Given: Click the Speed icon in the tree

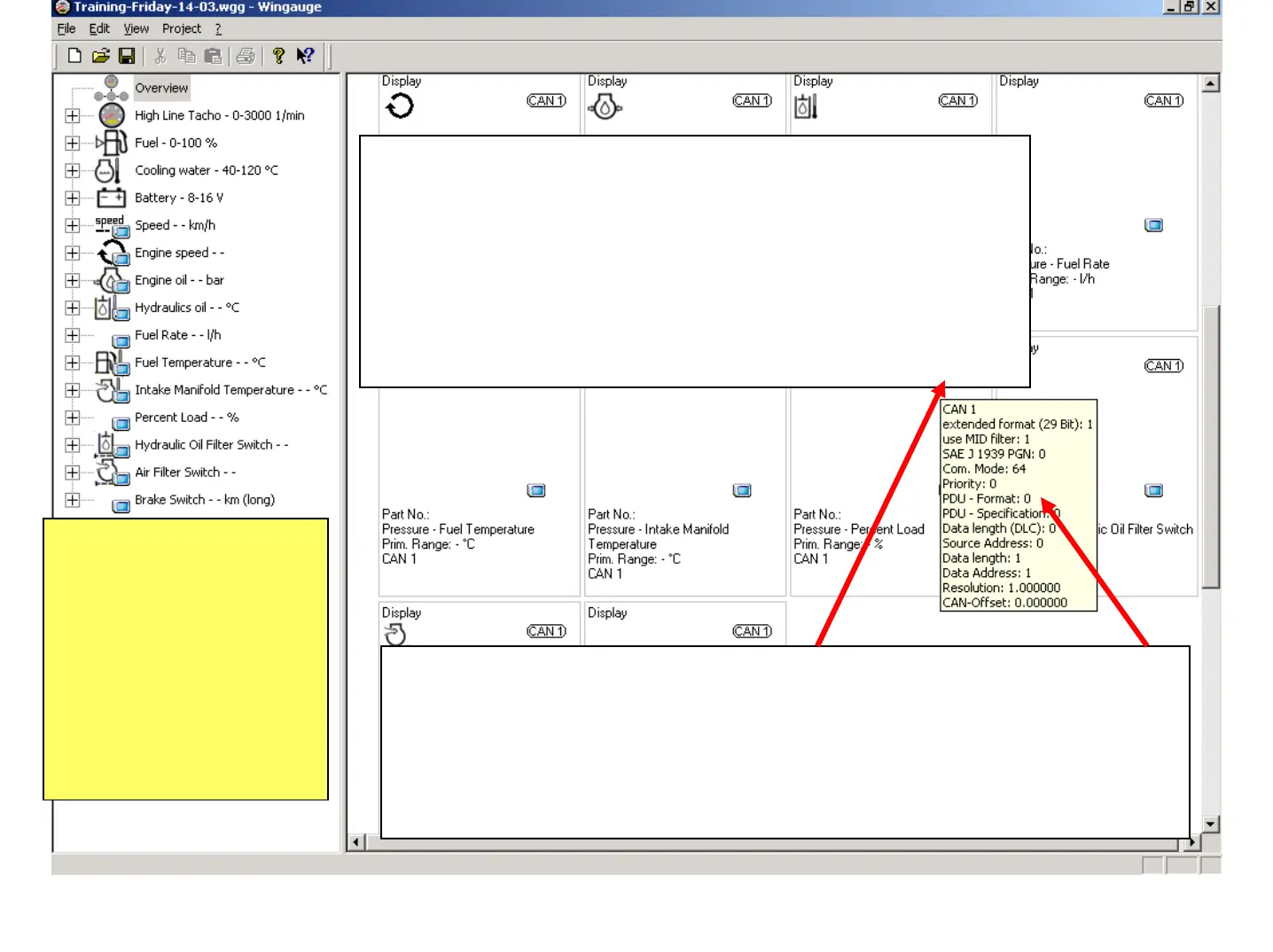Looking at the screenshot, I should (x=112, y=225).
